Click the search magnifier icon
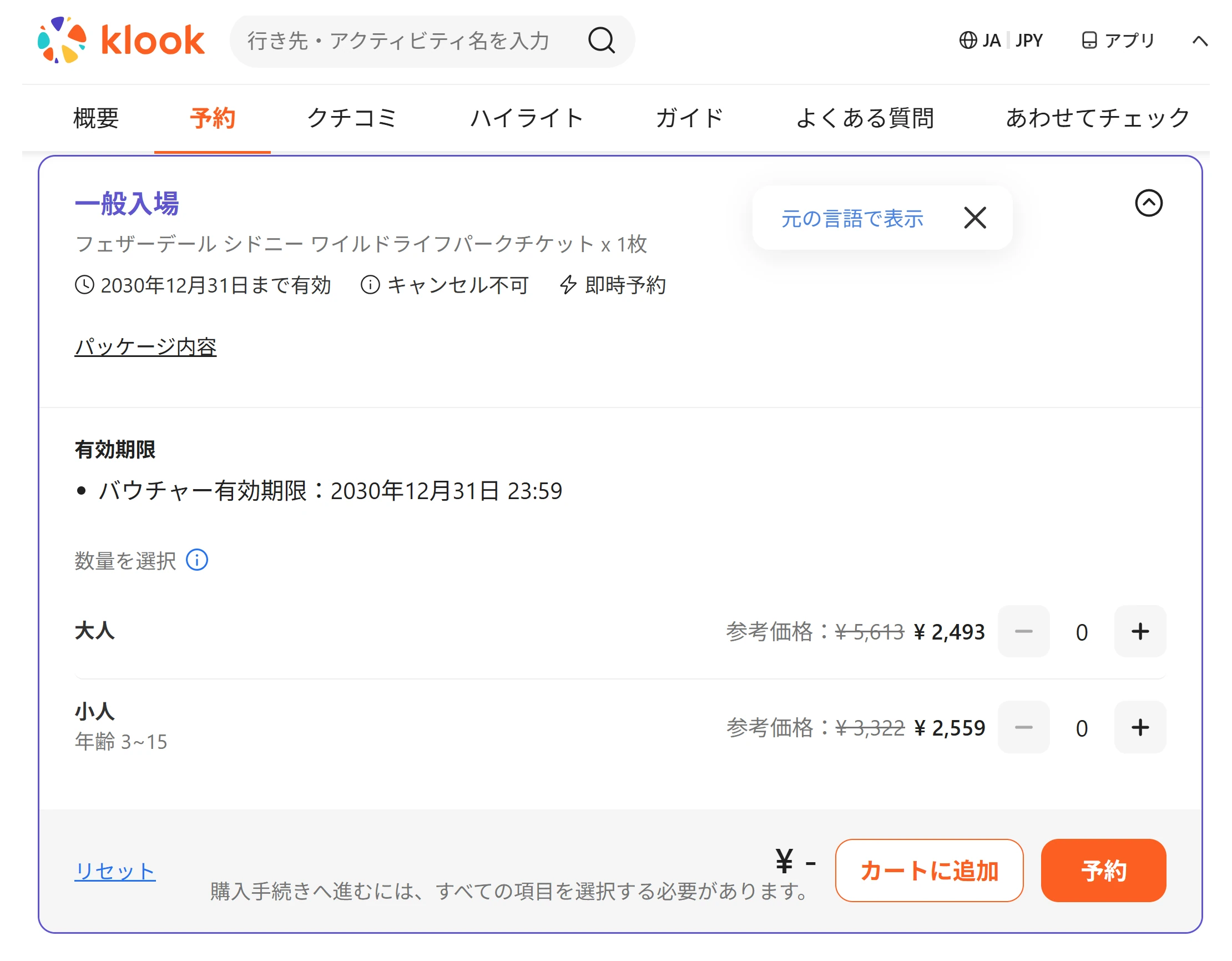Image resolution: width=1232 pixels, height=961 pixels. coord(602,41)
